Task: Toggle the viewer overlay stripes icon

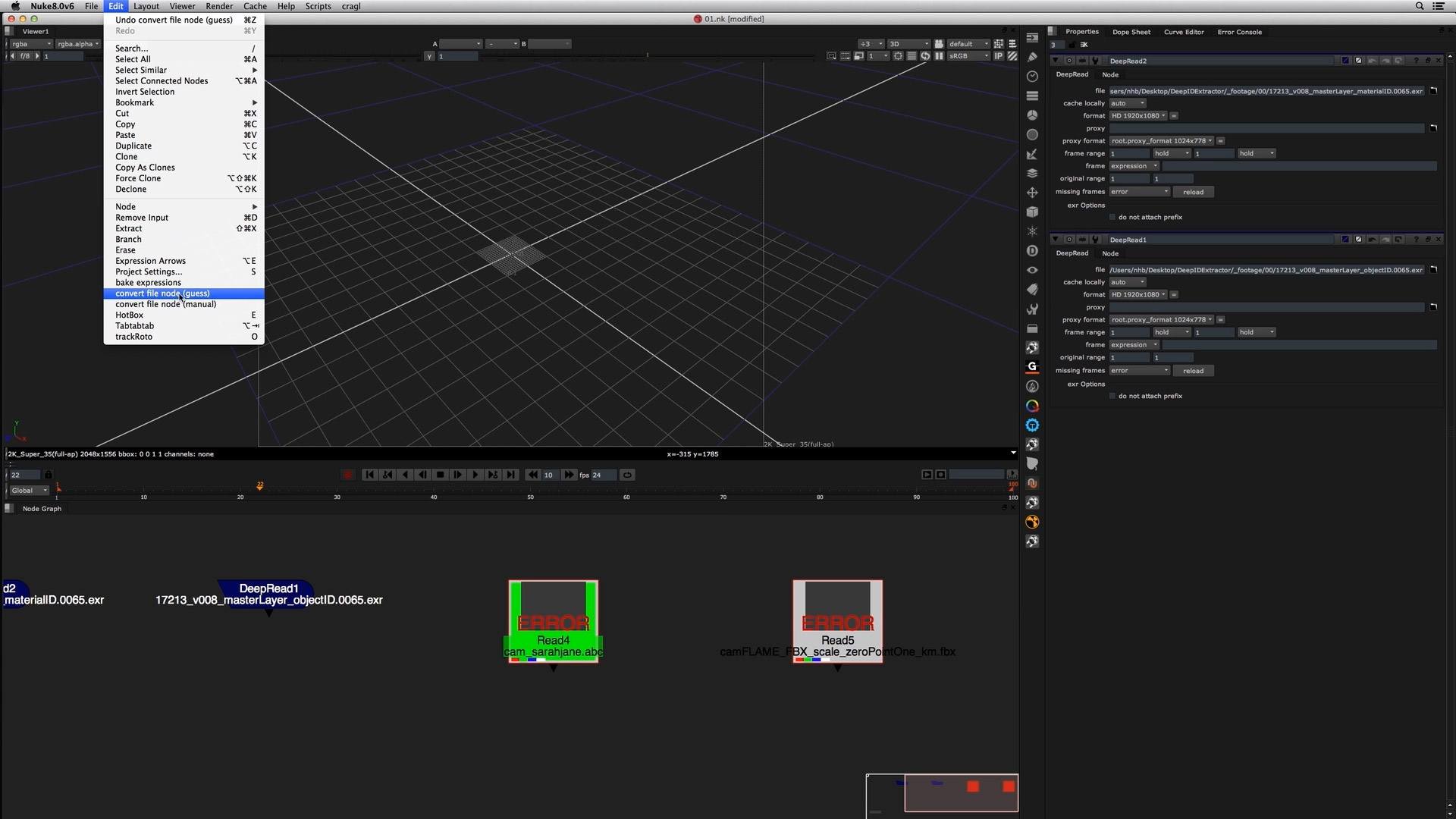Action: 1012,56
